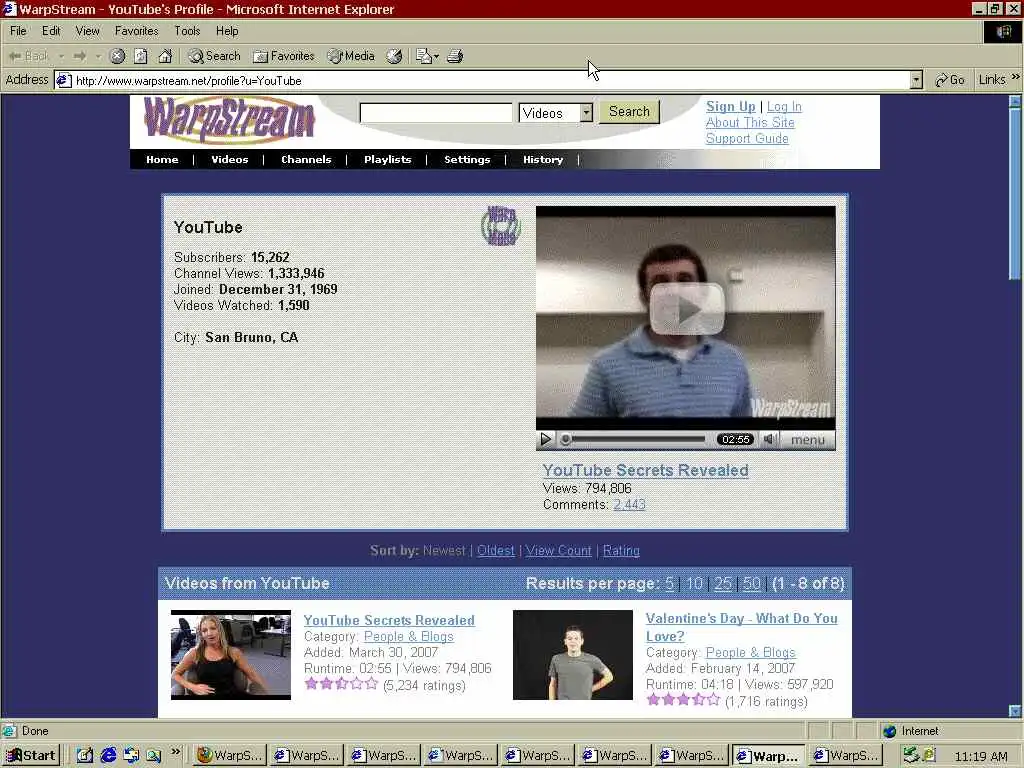Open browsing History toolbar icon

[x=394, y=56]
